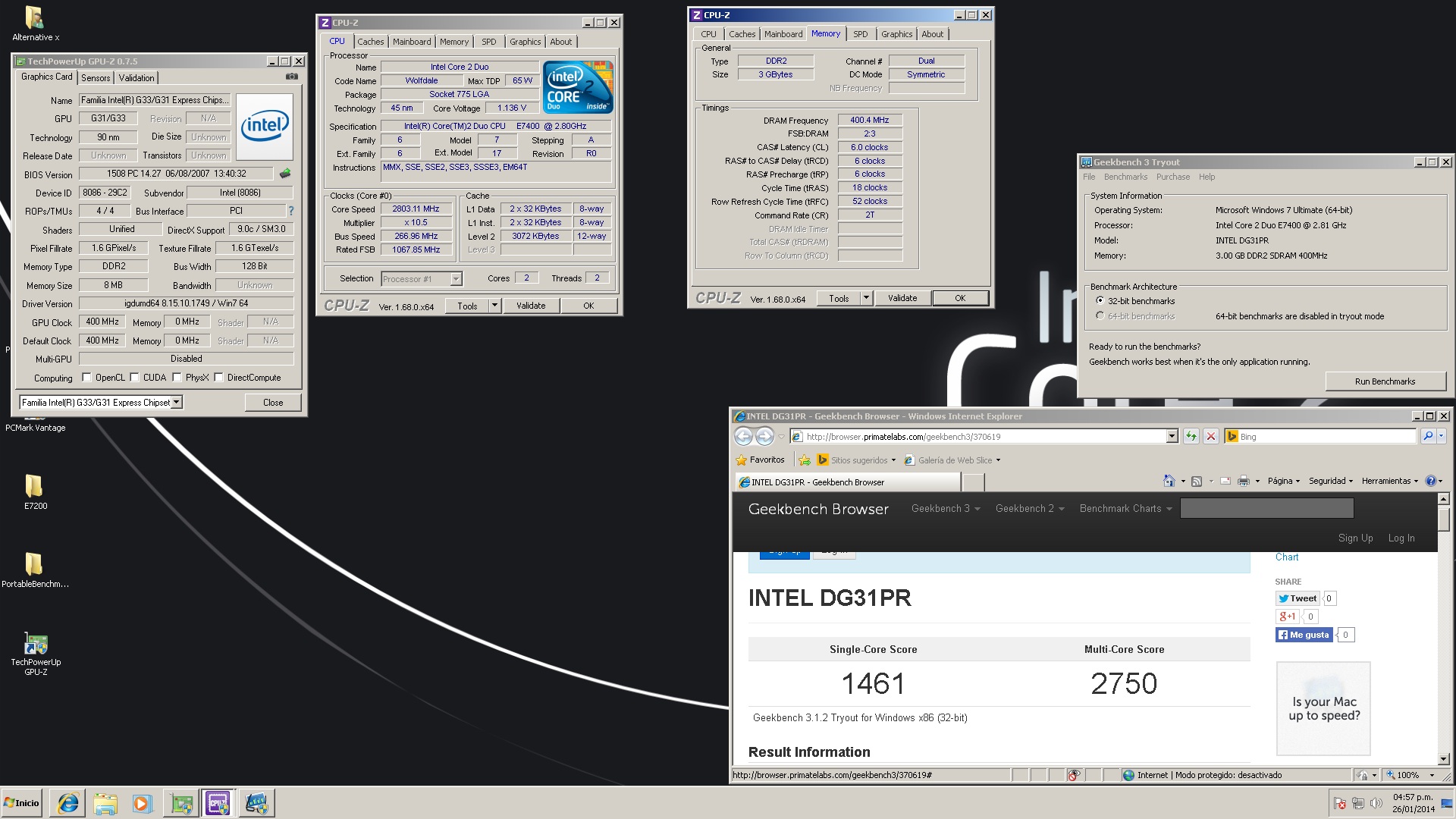Viewport: 1456px width, 819px height.
Task: Expand the Tools dropdown arrow in CPU-Z CPU window
Action: [494, 306]
